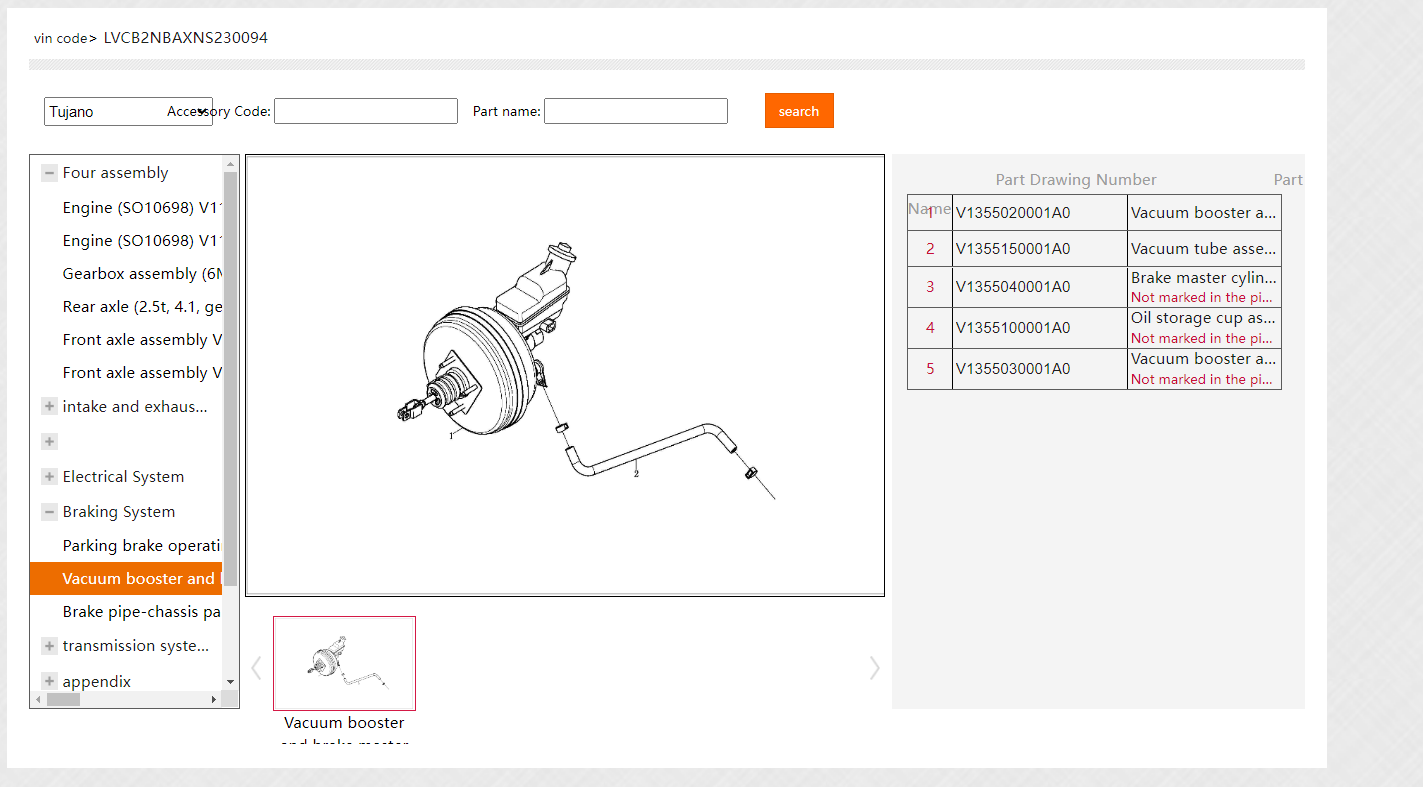Viewport: 1423px width, 787px height.
Task: Select the Rear axle tree item
Action: point(142,306)
